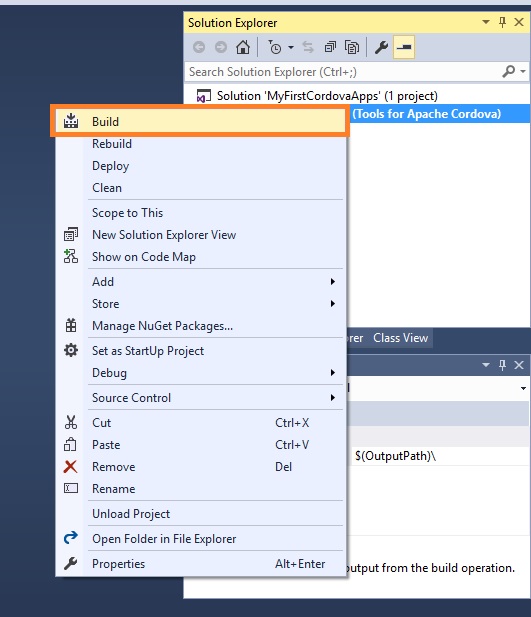Select Scope to This menu item

pyautogui.click(x=200, y=213)
